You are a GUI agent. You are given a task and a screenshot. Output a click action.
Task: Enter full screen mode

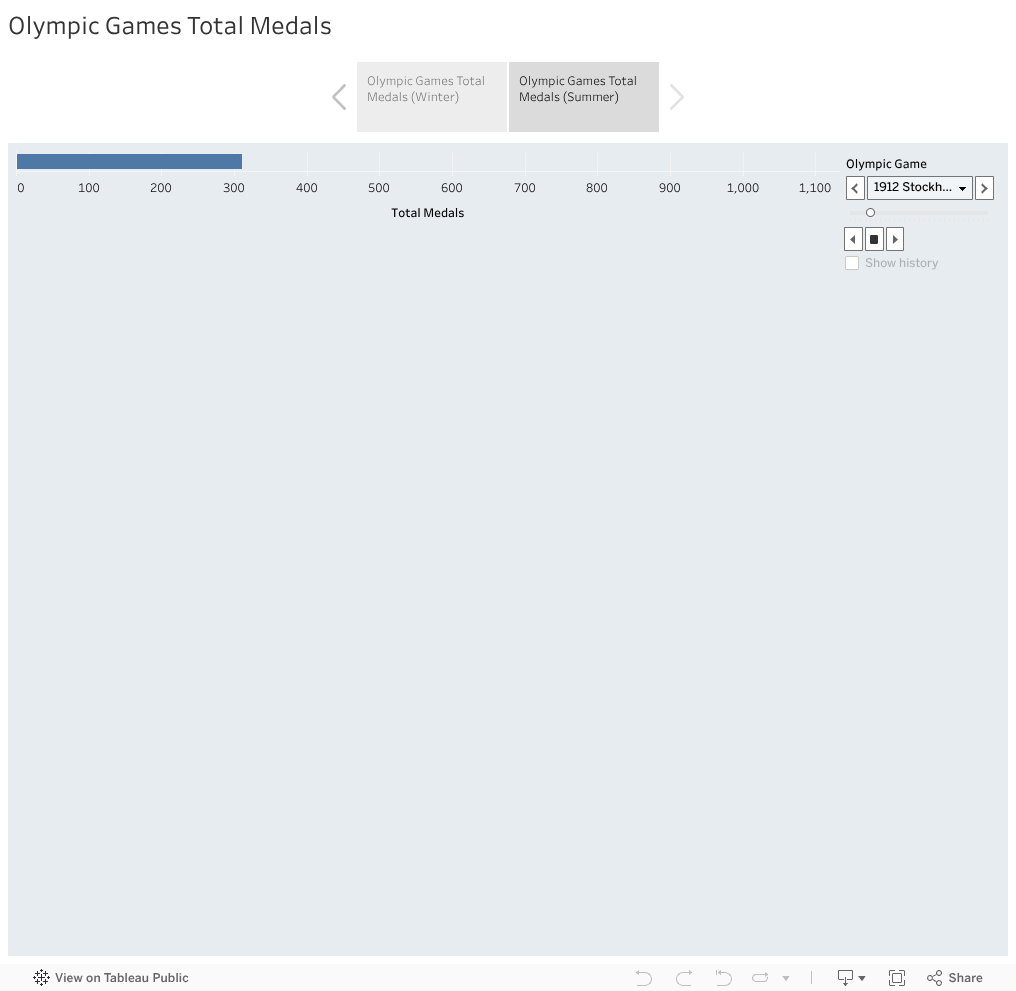tap(897, 978)
